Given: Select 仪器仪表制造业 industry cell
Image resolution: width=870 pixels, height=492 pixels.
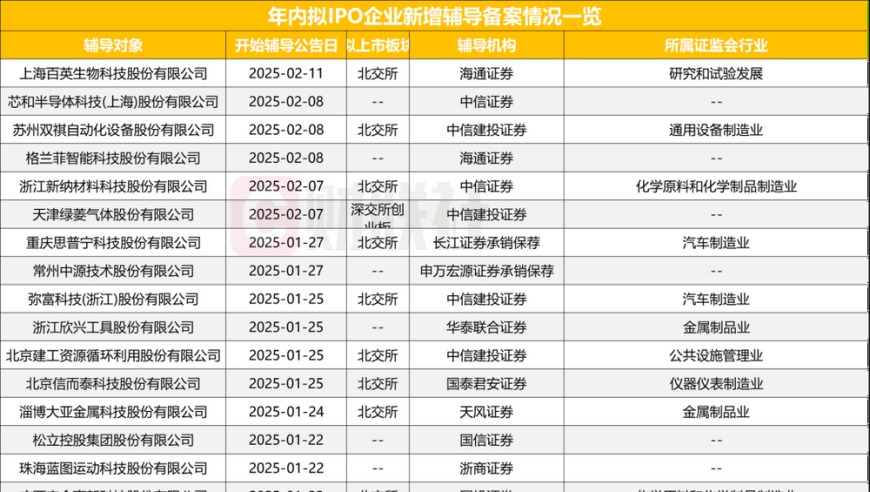Looking at the screenshot, I should pos(716,384).
